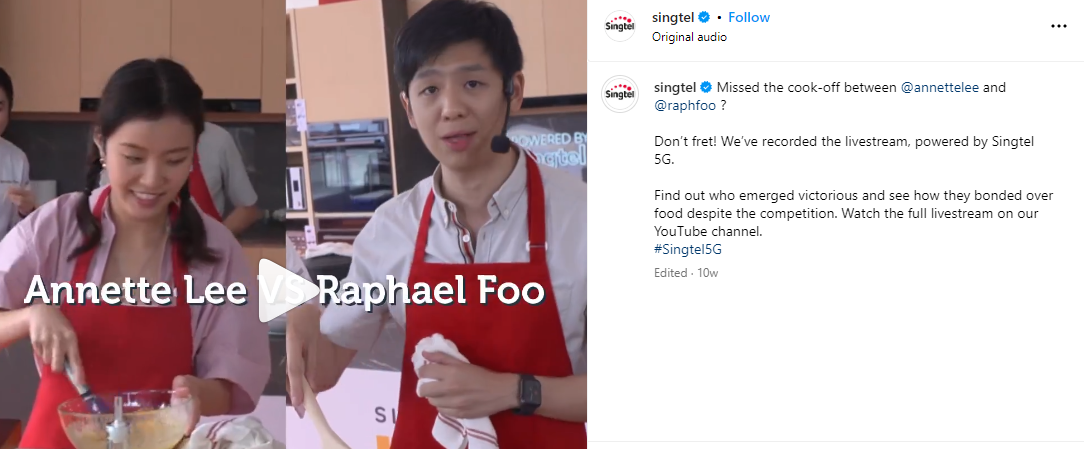Open the singtel username in header

[673, 17]
